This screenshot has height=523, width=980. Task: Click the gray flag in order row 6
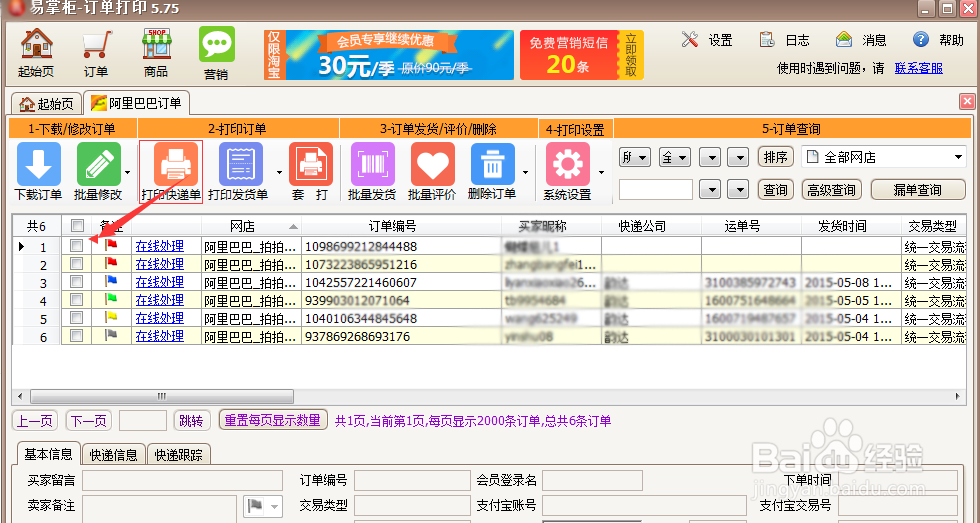(x=111, y=336)
